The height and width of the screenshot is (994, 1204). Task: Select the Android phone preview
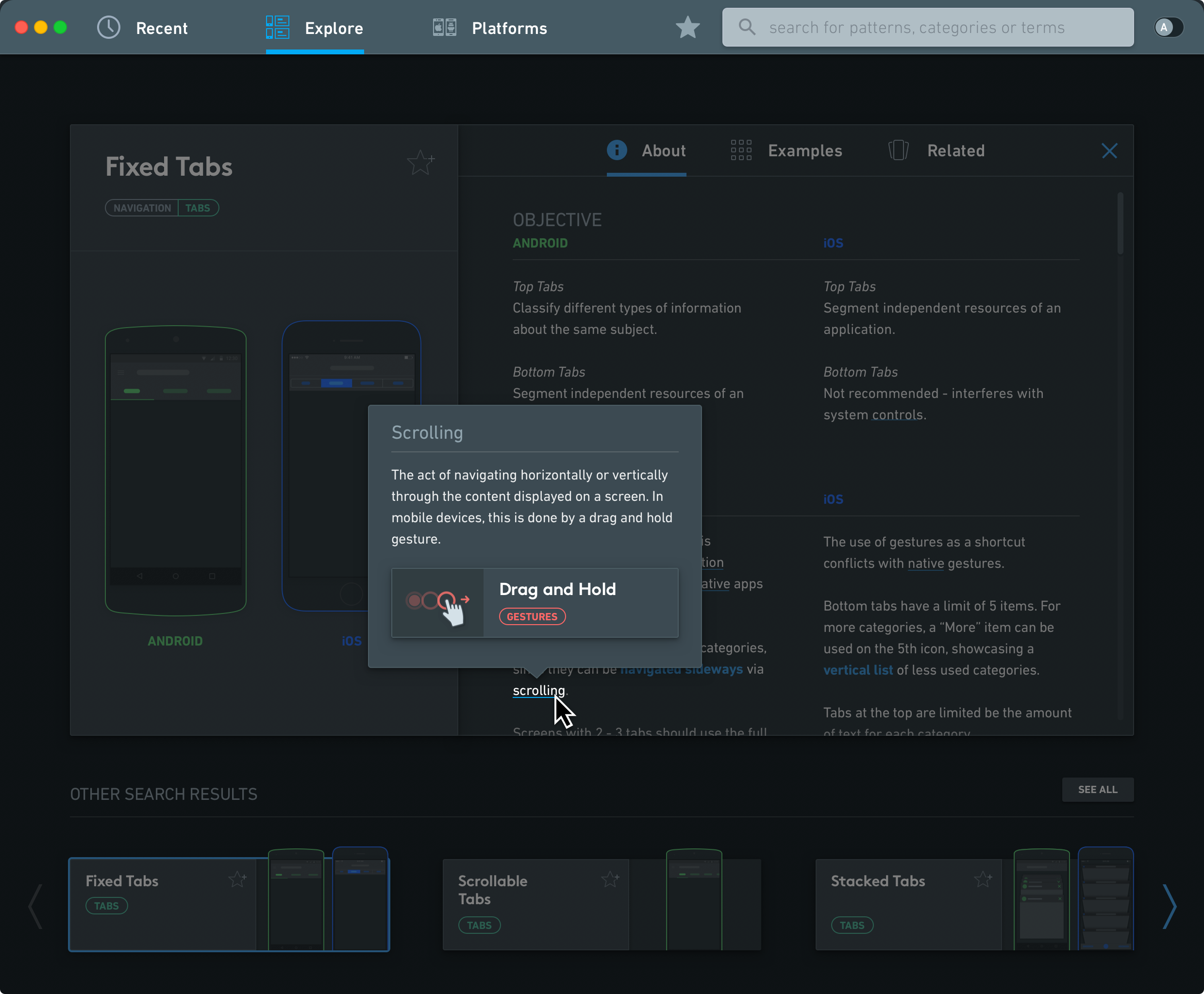click(175, 470)
